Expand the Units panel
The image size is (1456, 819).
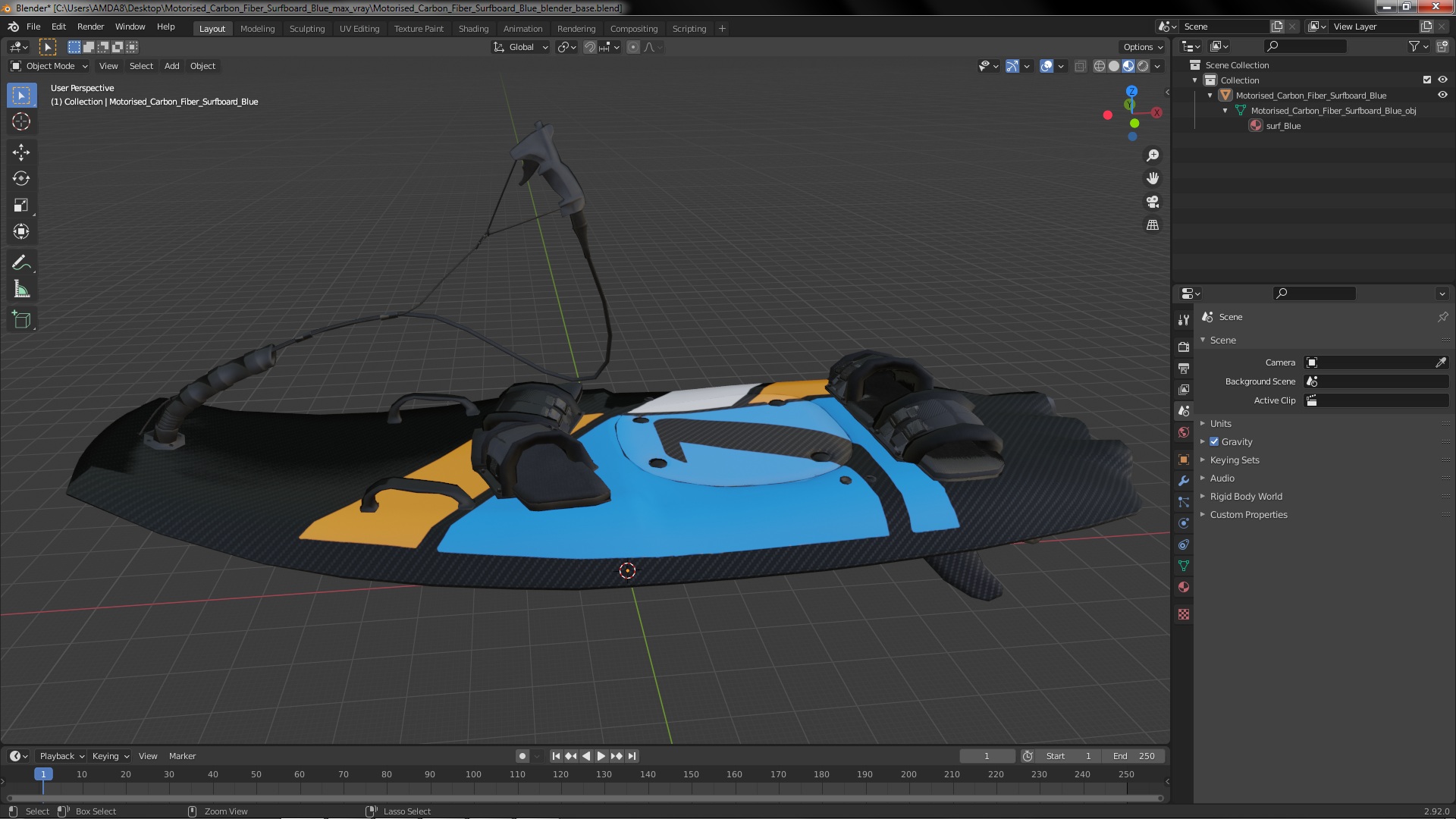[1220, 423]
